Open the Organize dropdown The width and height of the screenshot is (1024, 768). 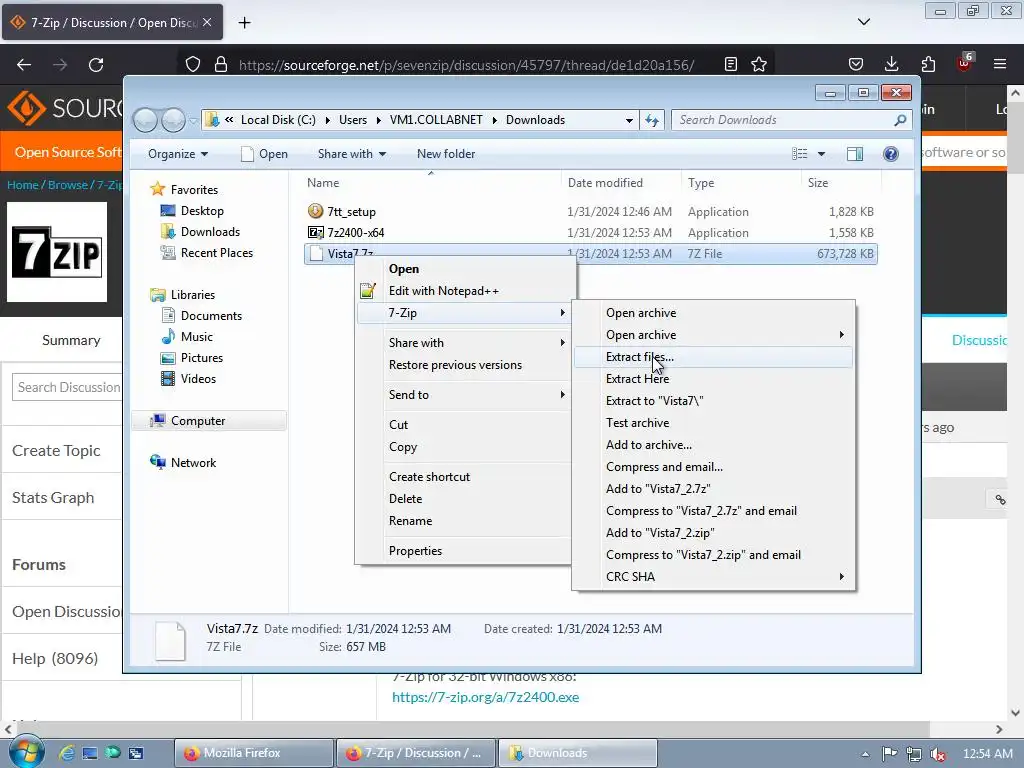(x=178, y=153)
